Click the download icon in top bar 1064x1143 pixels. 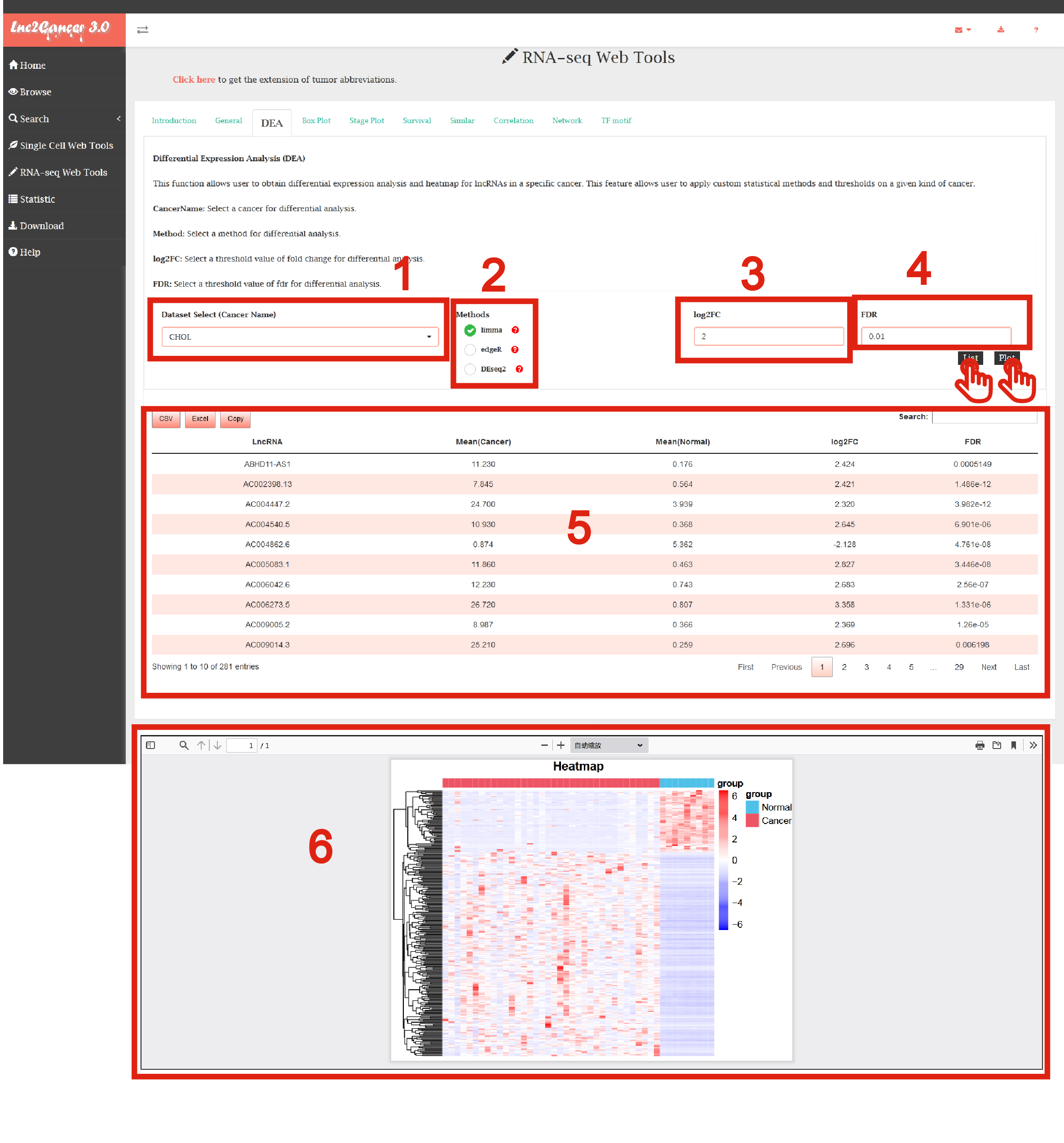tap(1001, 30)
